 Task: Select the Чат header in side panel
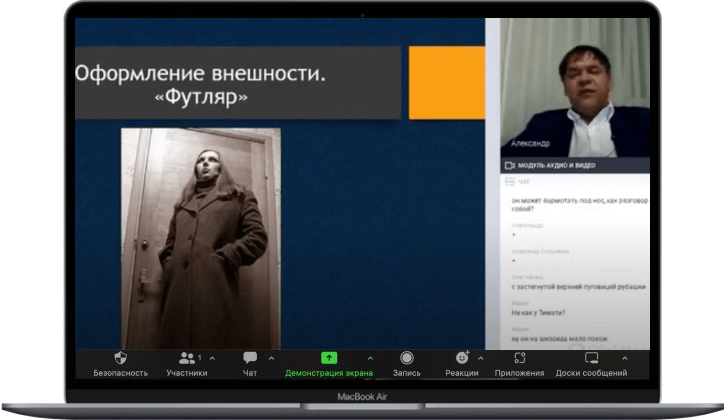click(526, 183)
